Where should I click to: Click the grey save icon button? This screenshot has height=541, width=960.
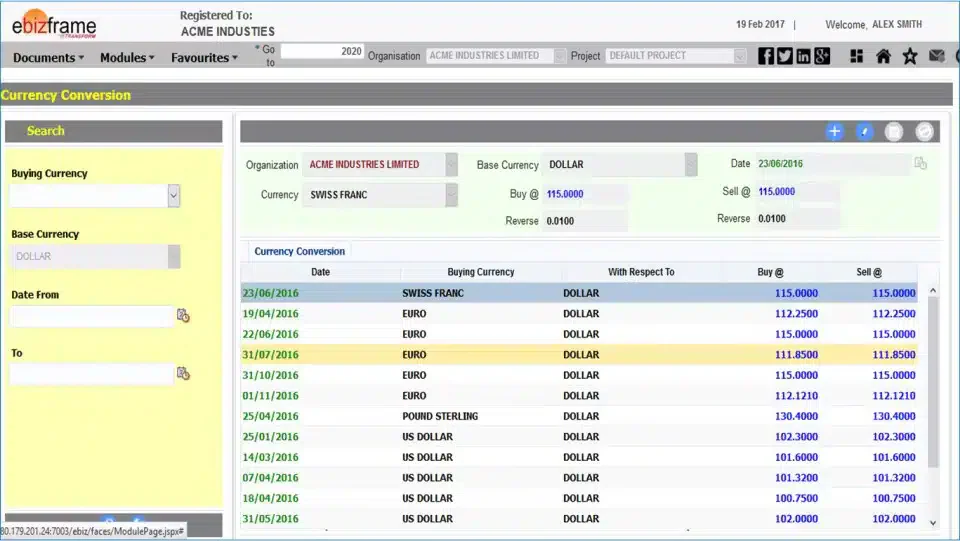coord(894,132)
